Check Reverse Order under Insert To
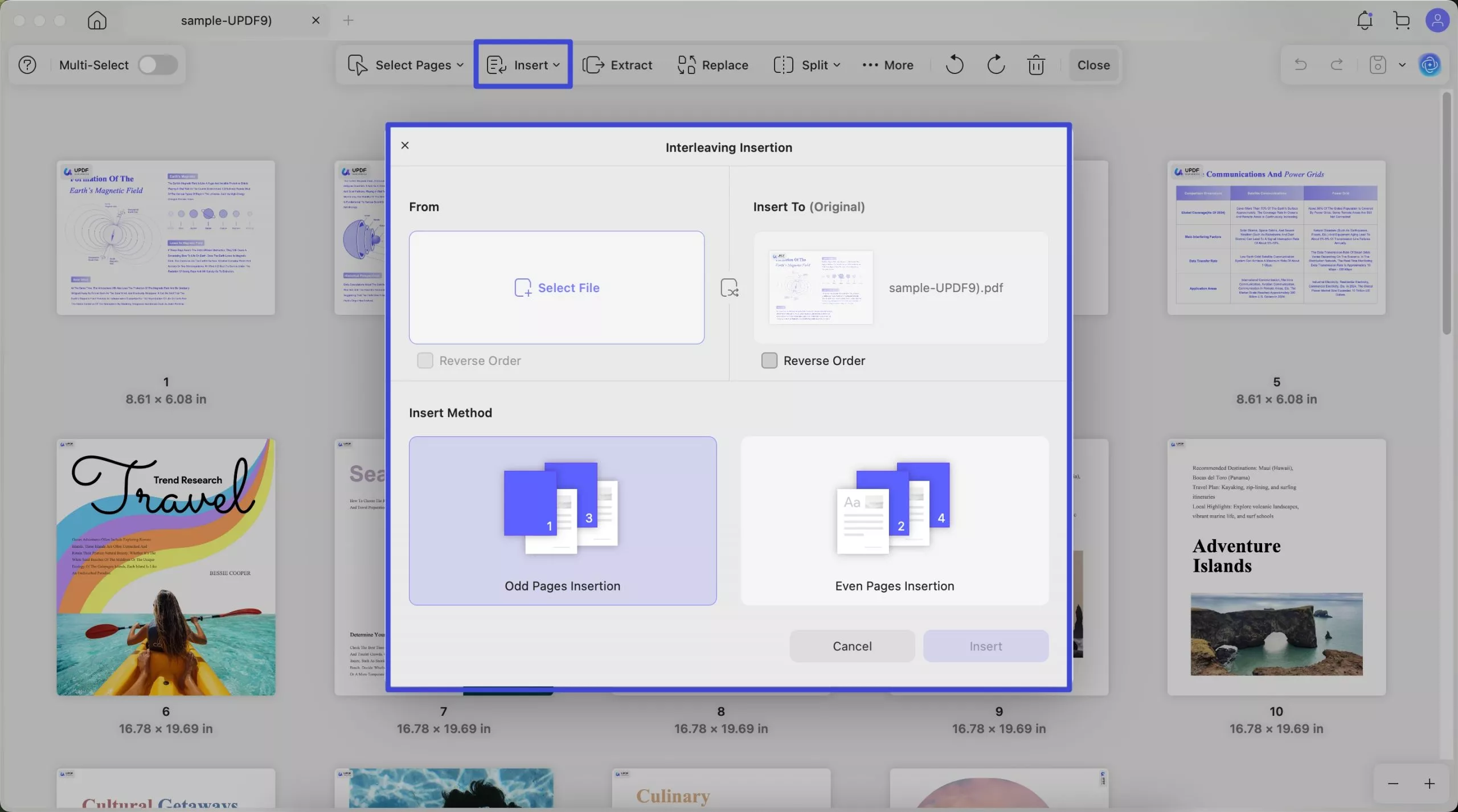This screenshot has width=1458, height=812. click(769, 360)
